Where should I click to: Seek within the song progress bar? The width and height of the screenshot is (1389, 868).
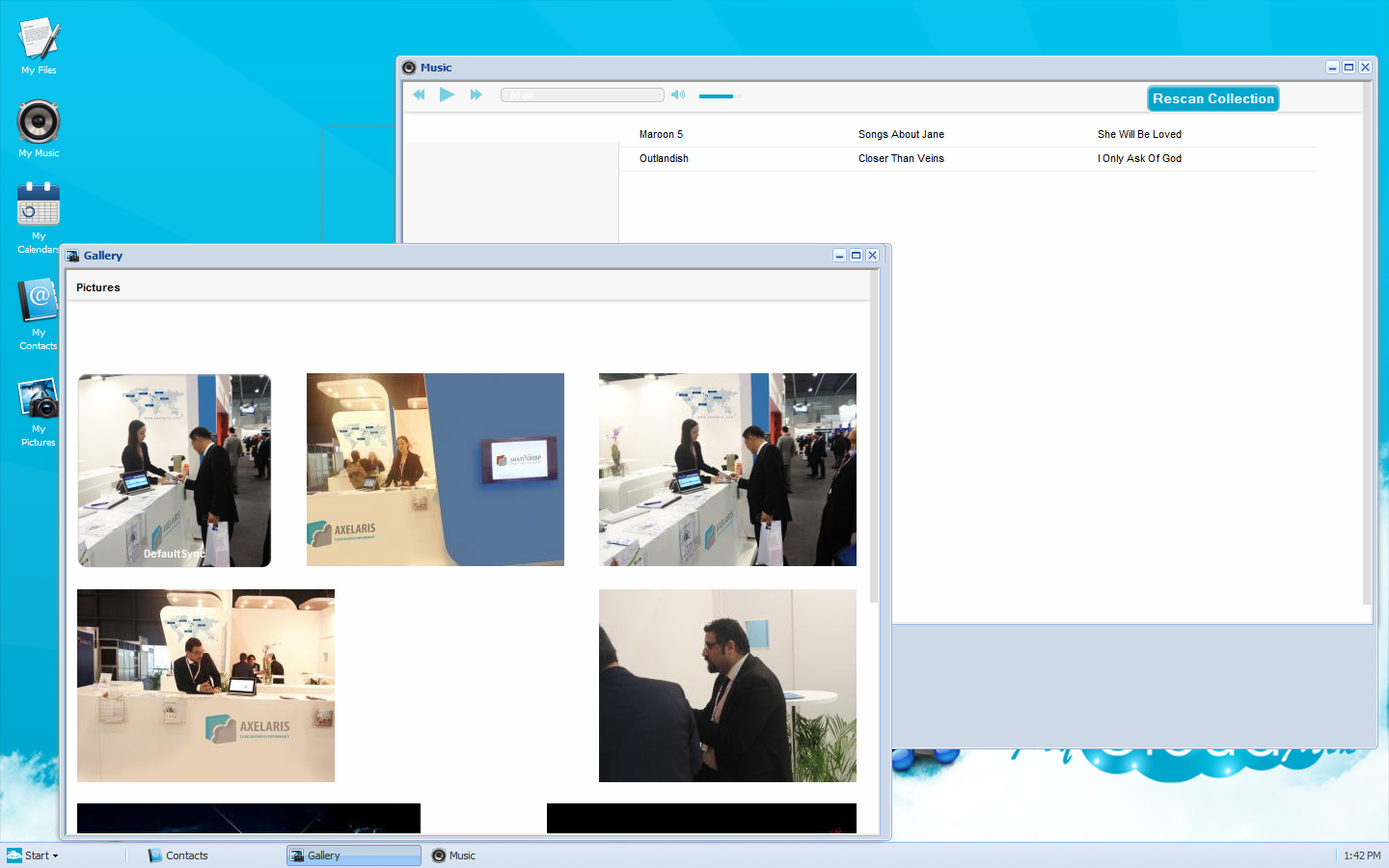(x=583, y=95)
